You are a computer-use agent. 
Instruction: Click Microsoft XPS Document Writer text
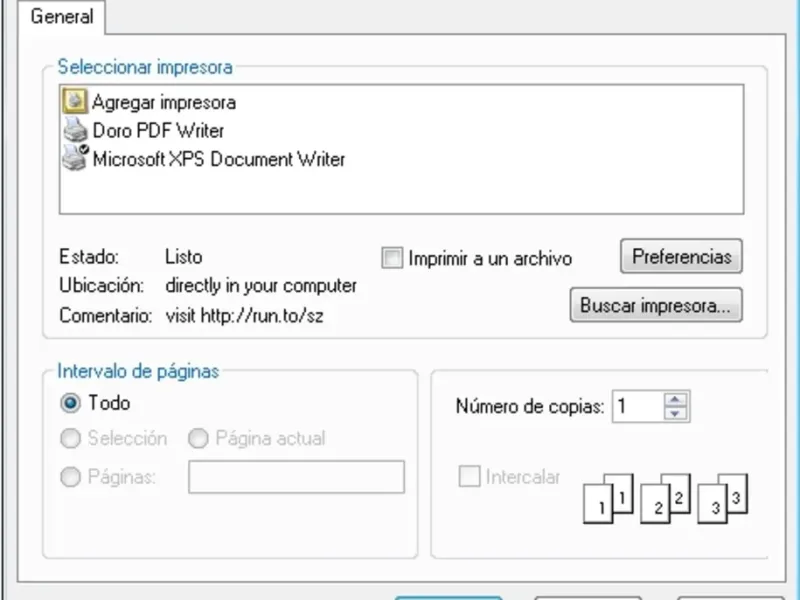[219, 159]
